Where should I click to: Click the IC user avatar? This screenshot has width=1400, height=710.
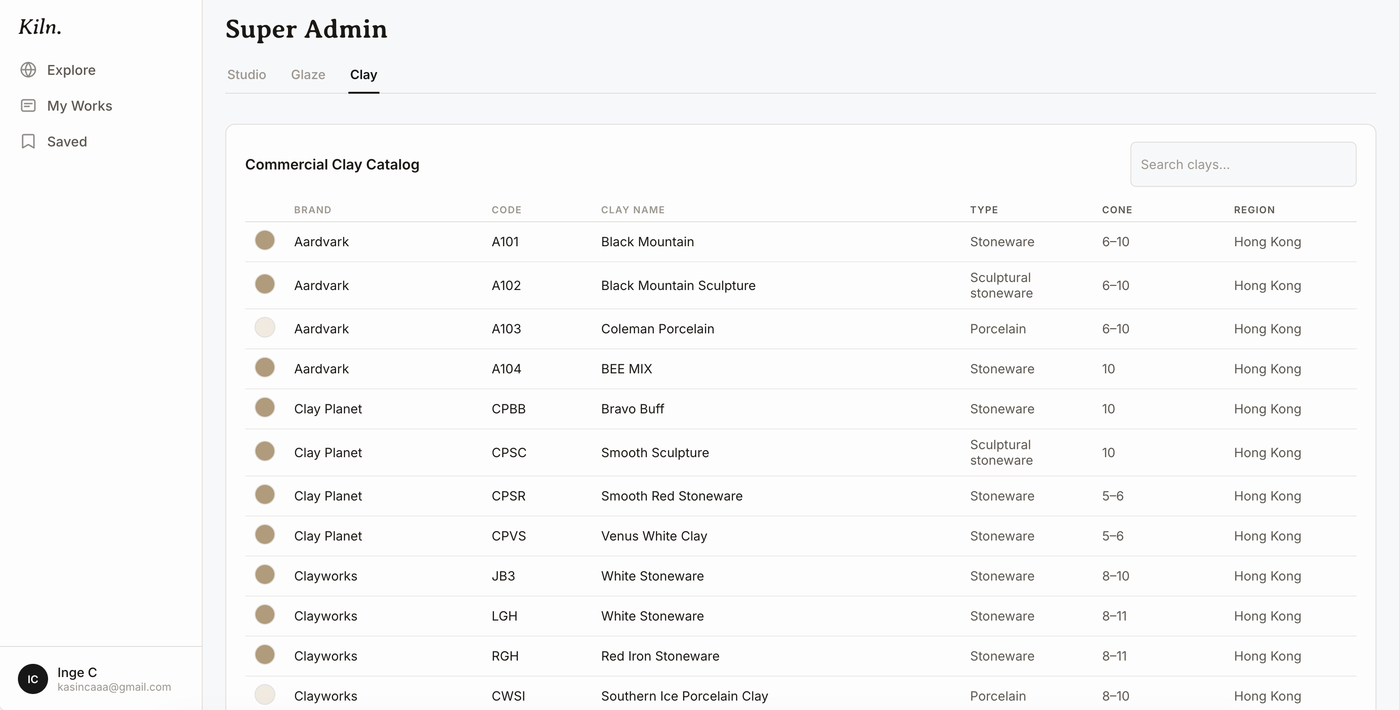point(33,679)
